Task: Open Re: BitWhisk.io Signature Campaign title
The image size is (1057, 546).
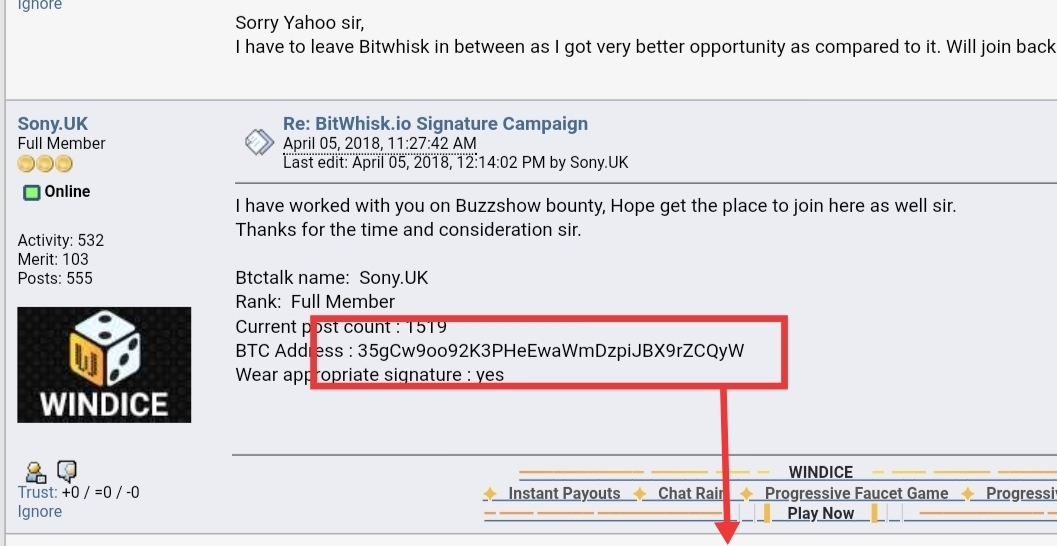Action: tap(435, 123)
